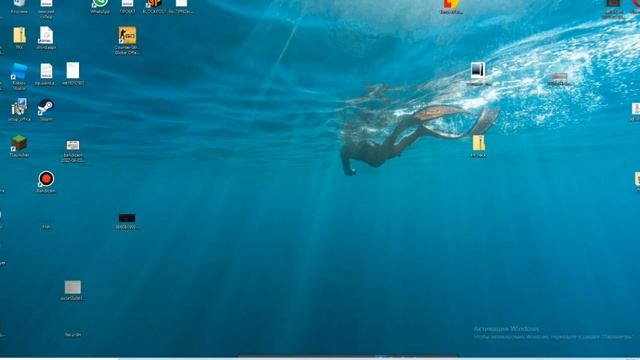The height and width of the screenshot is (360, 640).
Task: Select the bandicam video file thumbnail
Action: pos(73,151)
